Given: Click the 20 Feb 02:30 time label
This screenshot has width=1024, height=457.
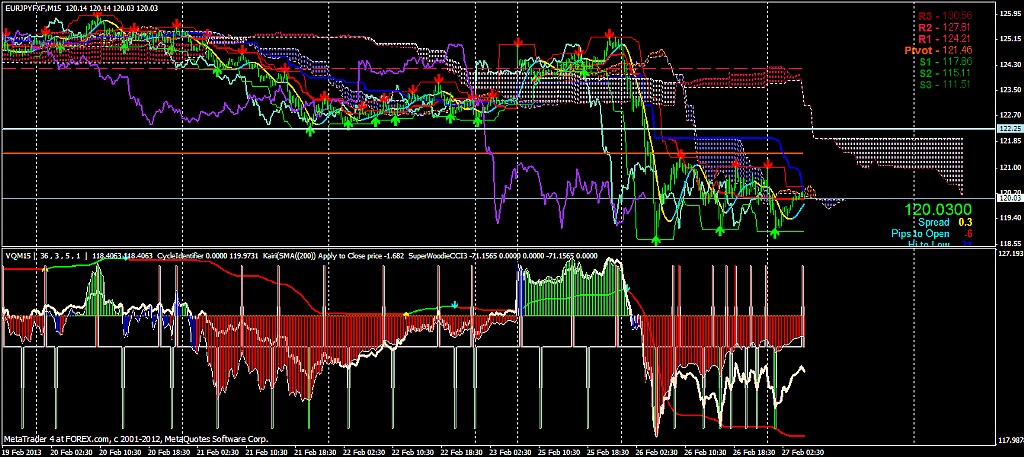Looking at the screenshot, I should pos(71,452).
